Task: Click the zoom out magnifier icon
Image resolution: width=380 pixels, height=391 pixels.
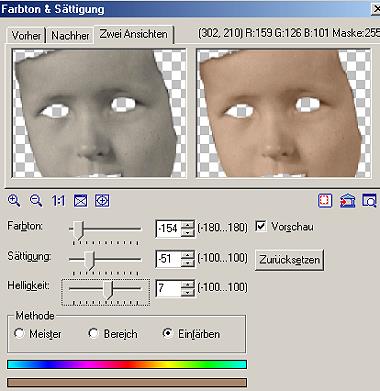Action: click(36, 201)
